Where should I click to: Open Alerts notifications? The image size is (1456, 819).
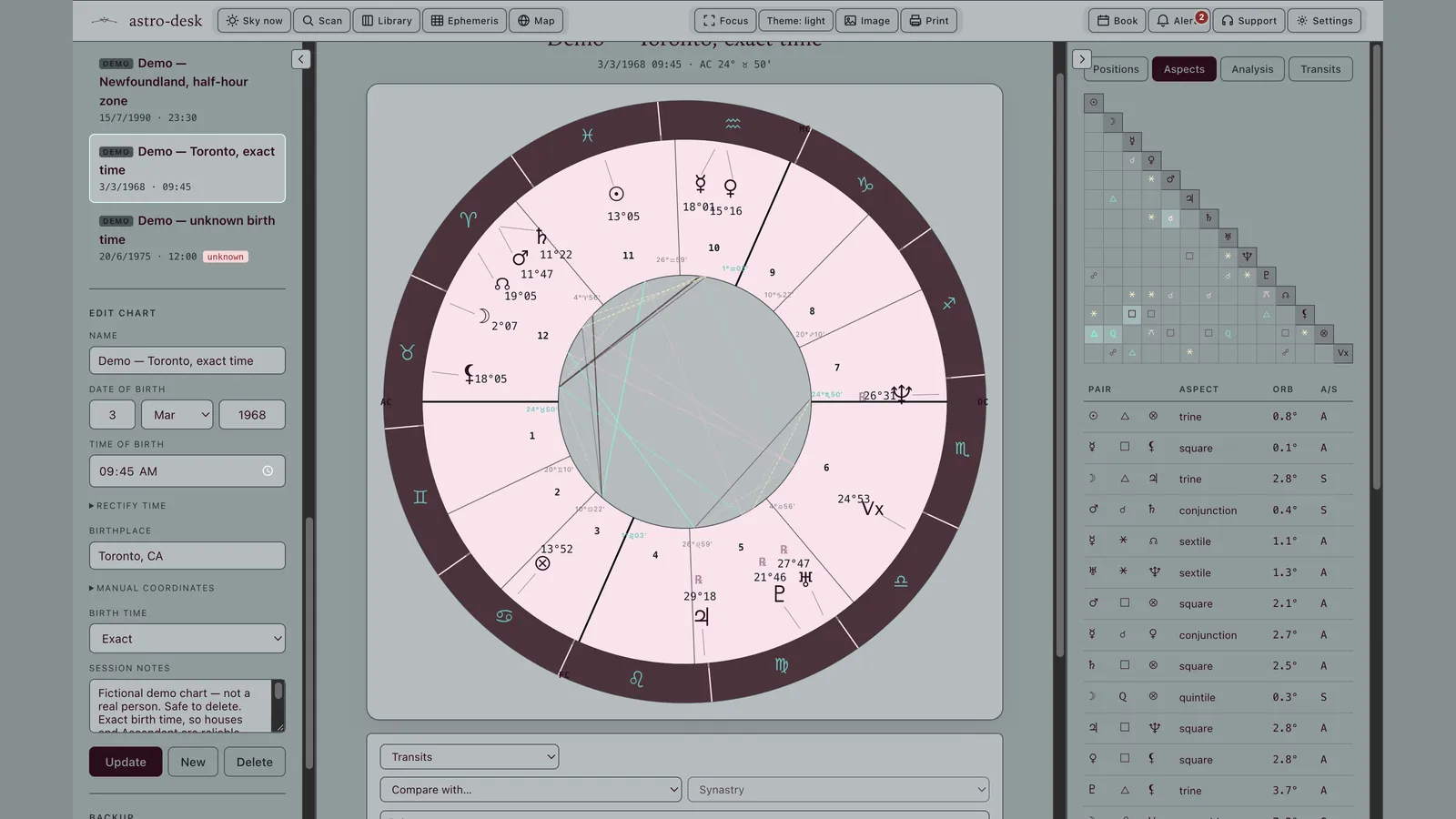tap(1179, 20)
